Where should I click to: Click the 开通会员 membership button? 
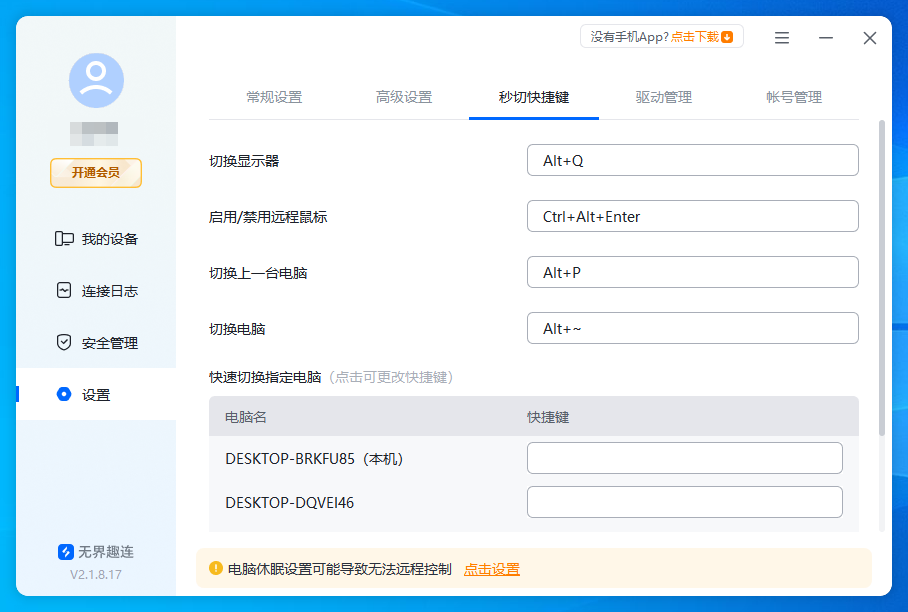click(95, 173)
